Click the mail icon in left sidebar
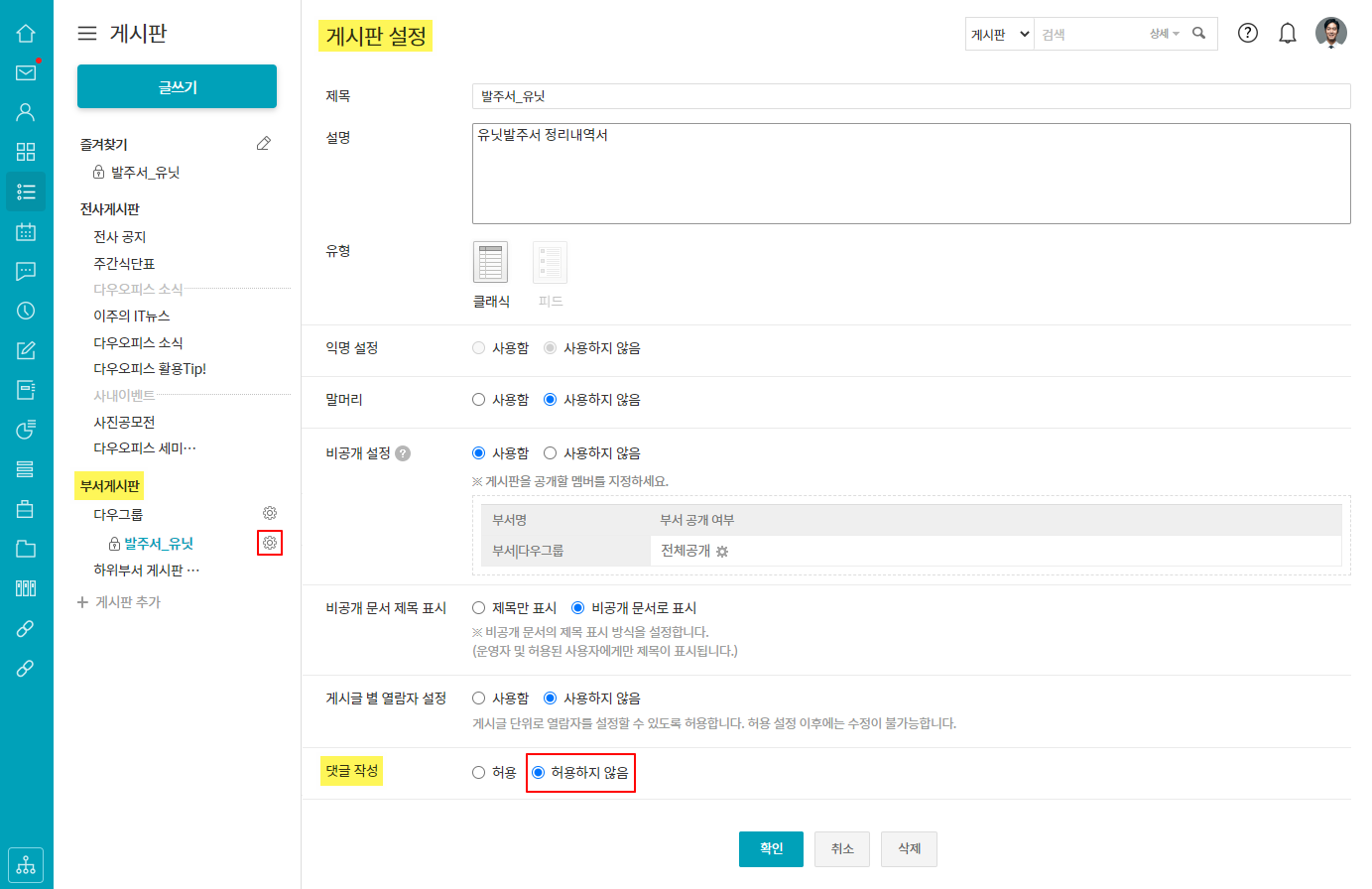Image resolution: width=1372 pixels, height=889 pixels. [x=26, y=72]
